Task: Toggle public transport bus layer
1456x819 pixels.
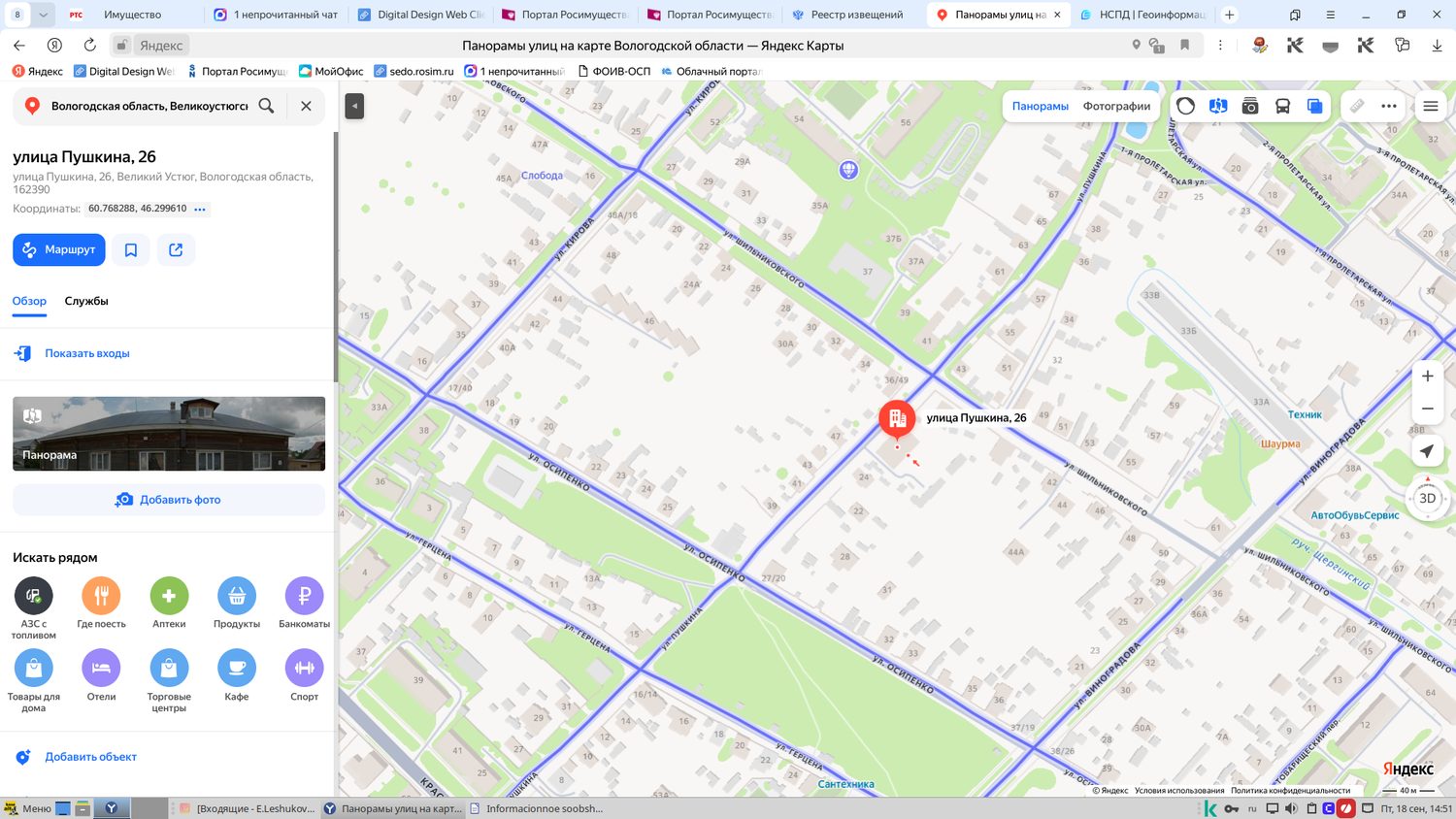Action: pos(1282,106)
